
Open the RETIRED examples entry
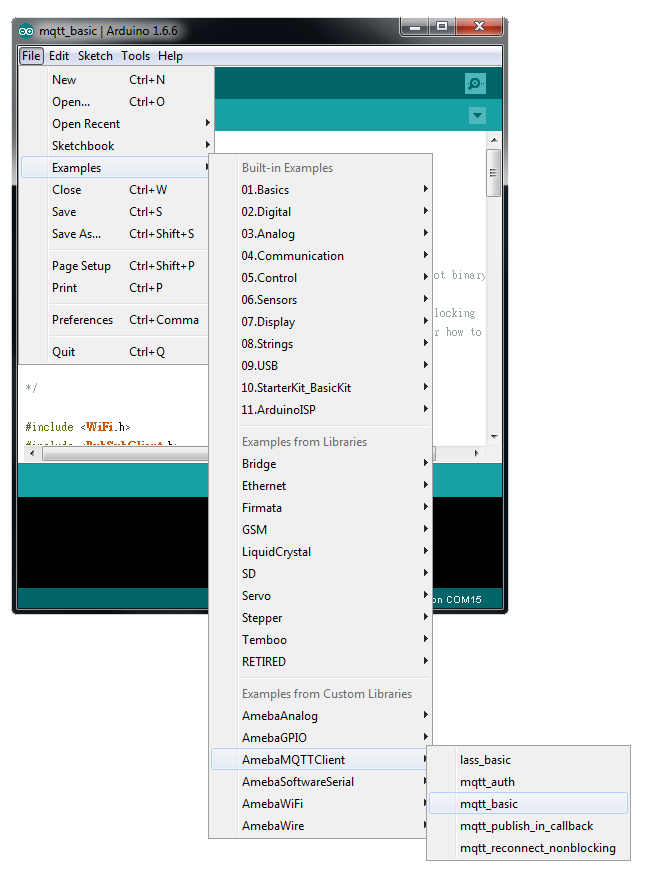click(321, 662)
